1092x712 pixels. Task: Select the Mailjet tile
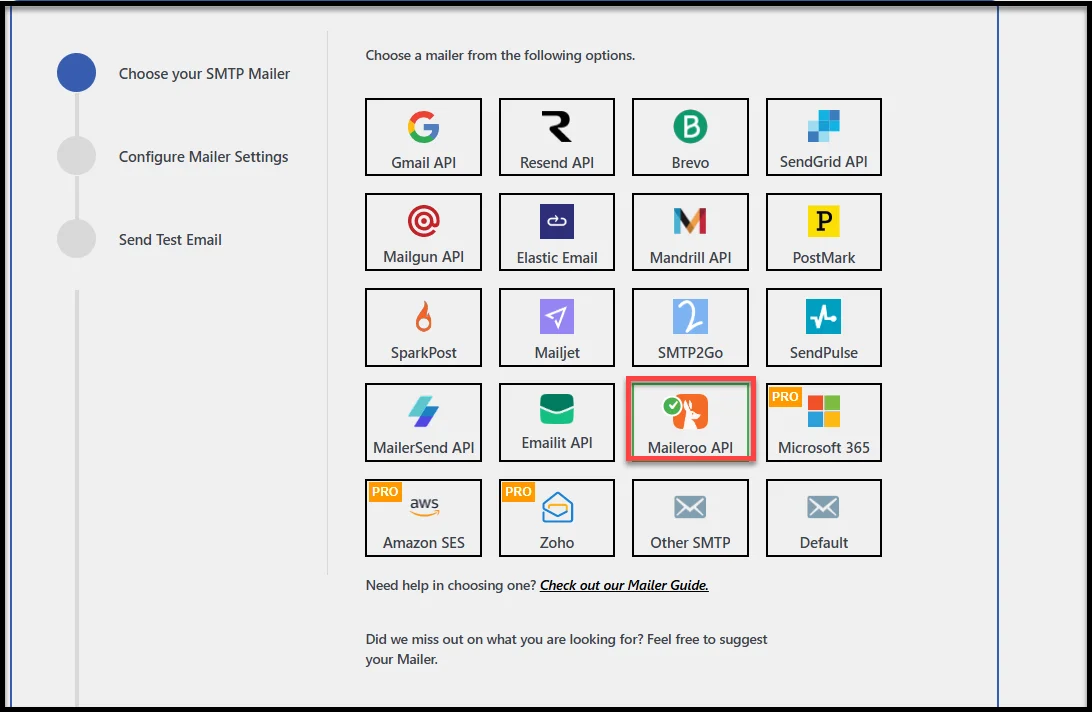click(x=556, y=327)
